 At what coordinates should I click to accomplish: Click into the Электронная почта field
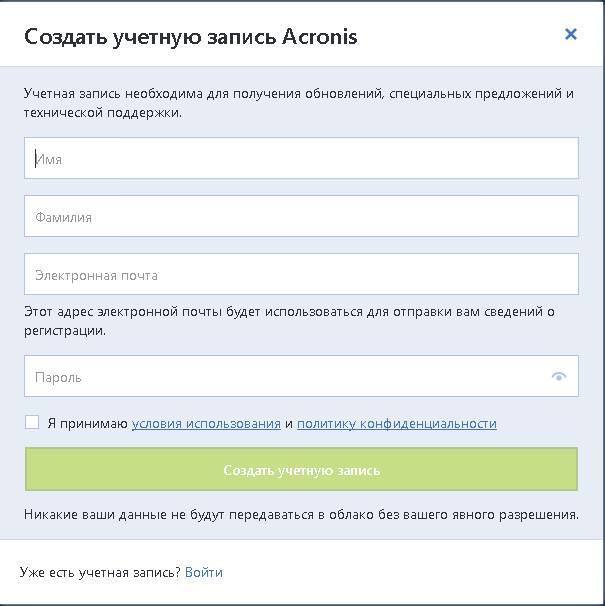(x=301, y=274)
